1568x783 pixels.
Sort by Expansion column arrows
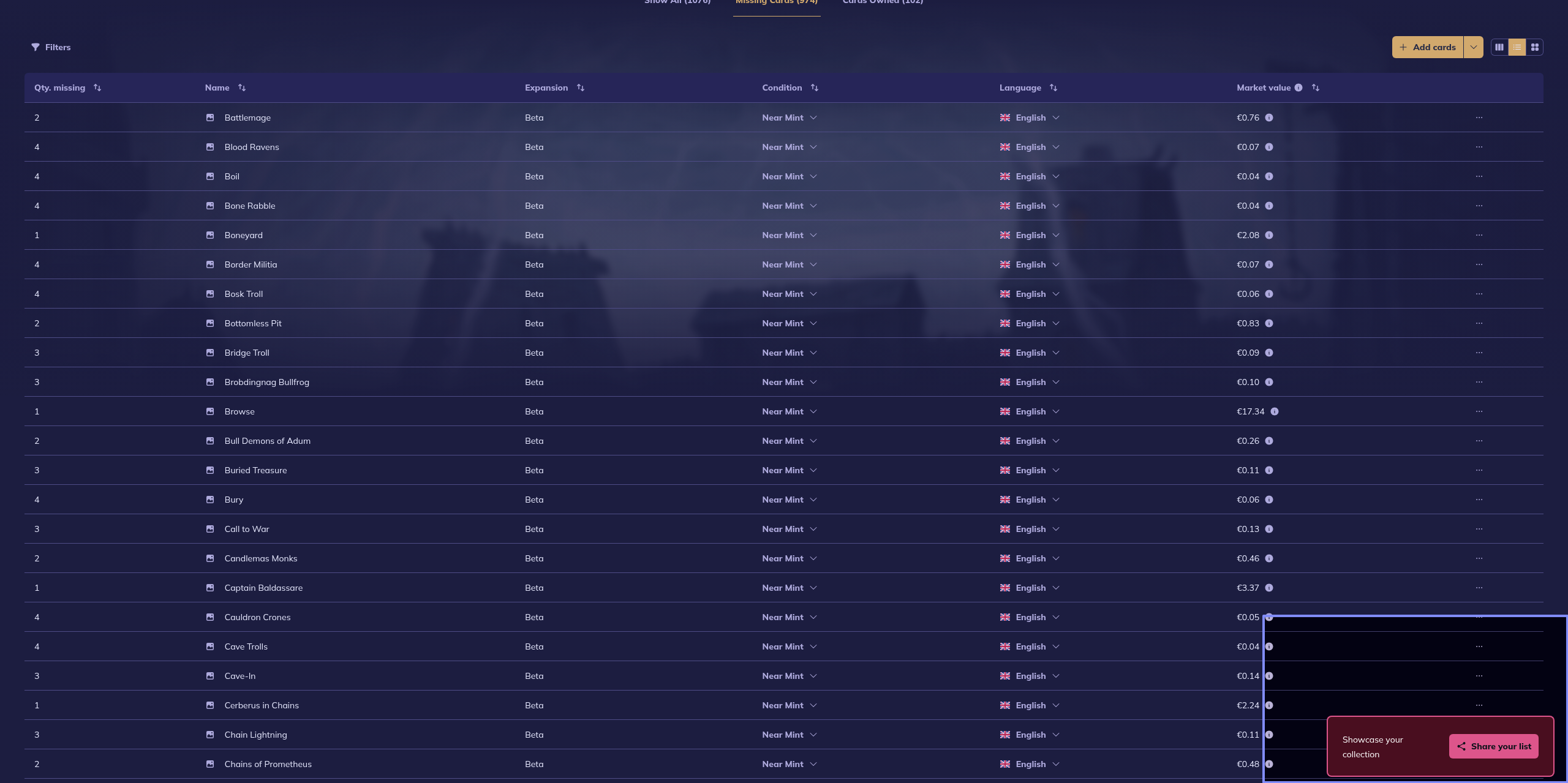tap(581, 88)
